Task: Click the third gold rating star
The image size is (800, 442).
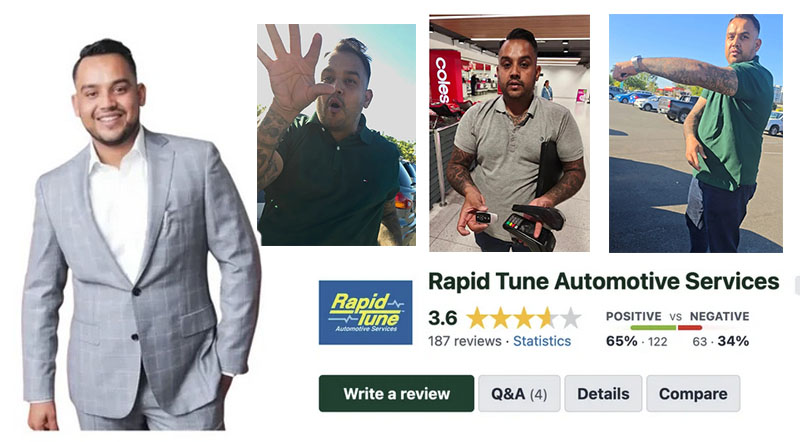Action: pos(523,318)
